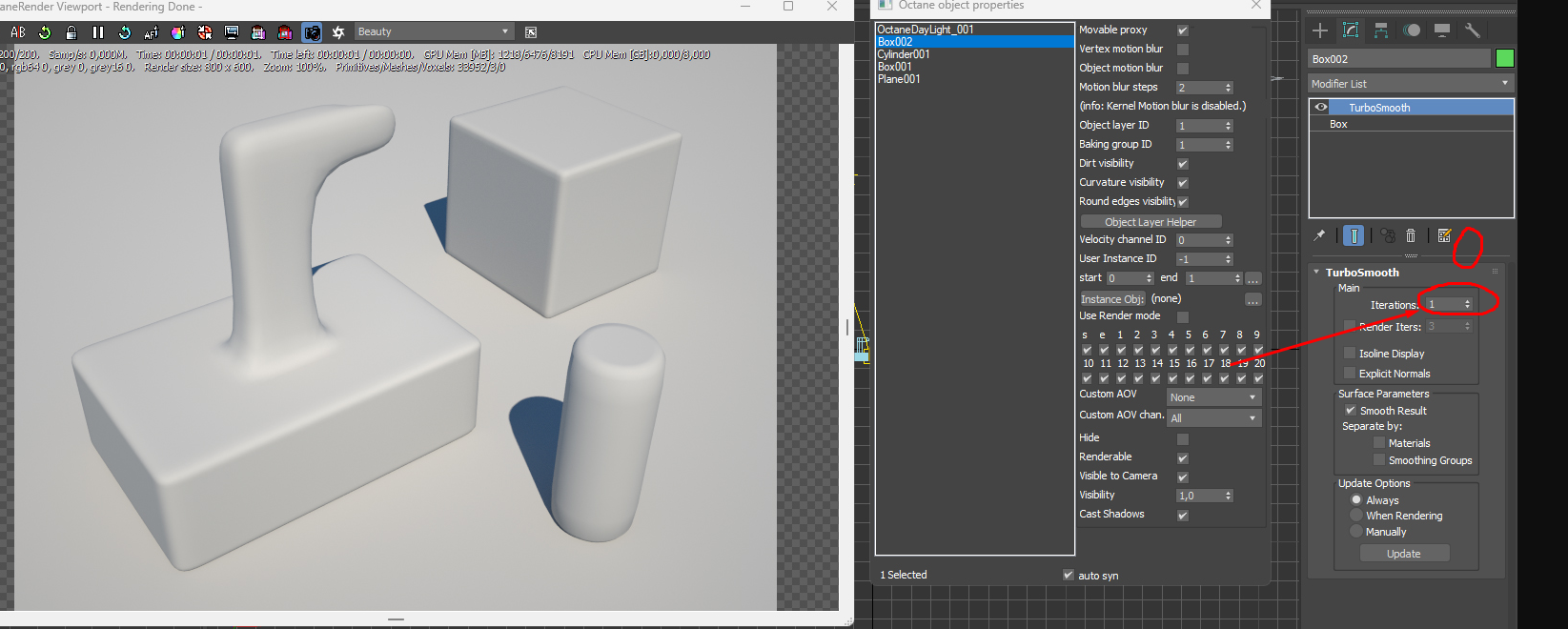Click ellipsis button next to end field
Screen dimensions: 1568x629
pyautogui.click(x=1253, y=278)
